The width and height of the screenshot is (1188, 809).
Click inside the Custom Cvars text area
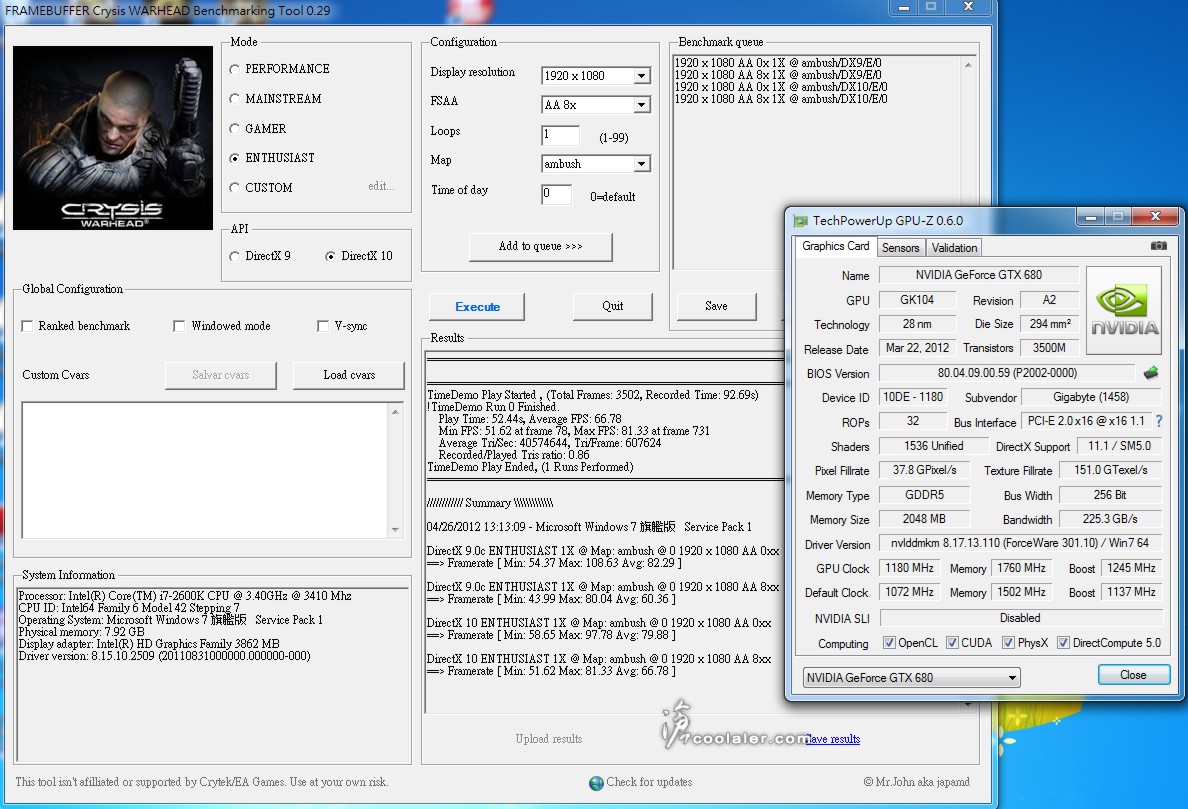click(x=206, y=470)
